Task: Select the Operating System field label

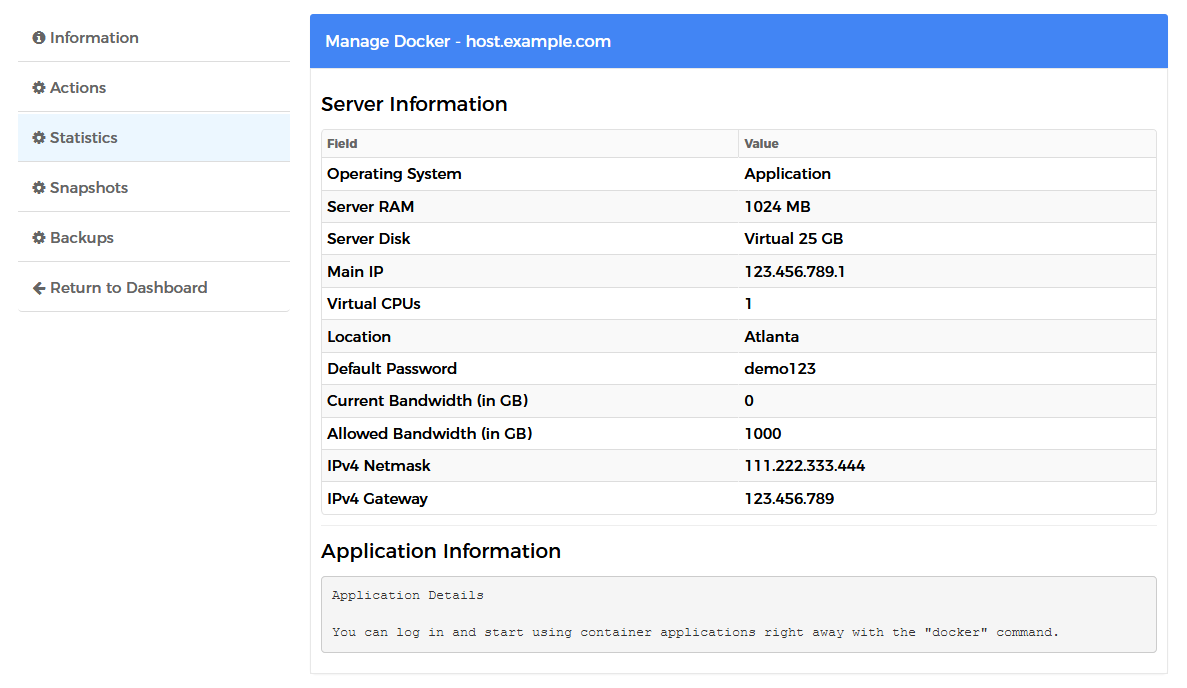Action: pyautogui.click(x=394, y=174)
